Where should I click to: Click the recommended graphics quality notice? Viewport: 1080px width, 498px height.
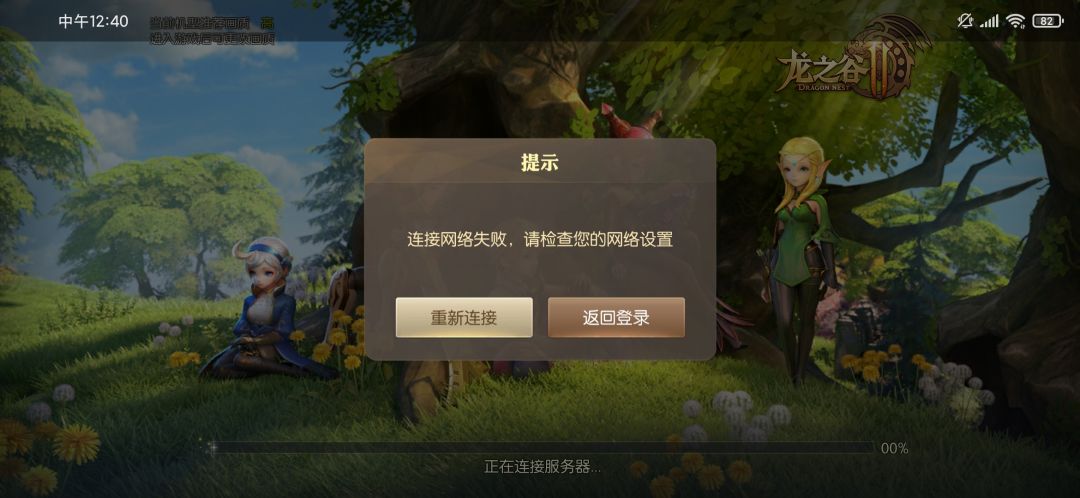click(x=212, y=30)
